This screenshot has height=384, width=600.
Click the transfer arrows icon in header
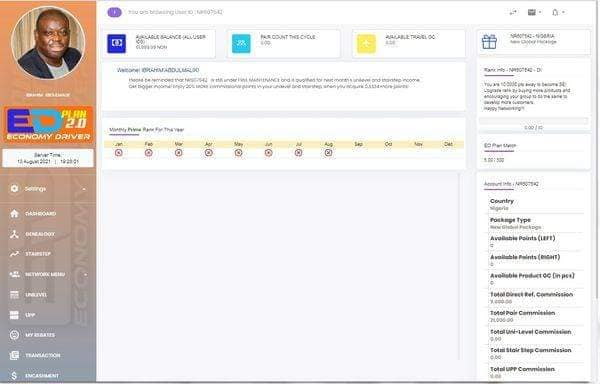513,13
